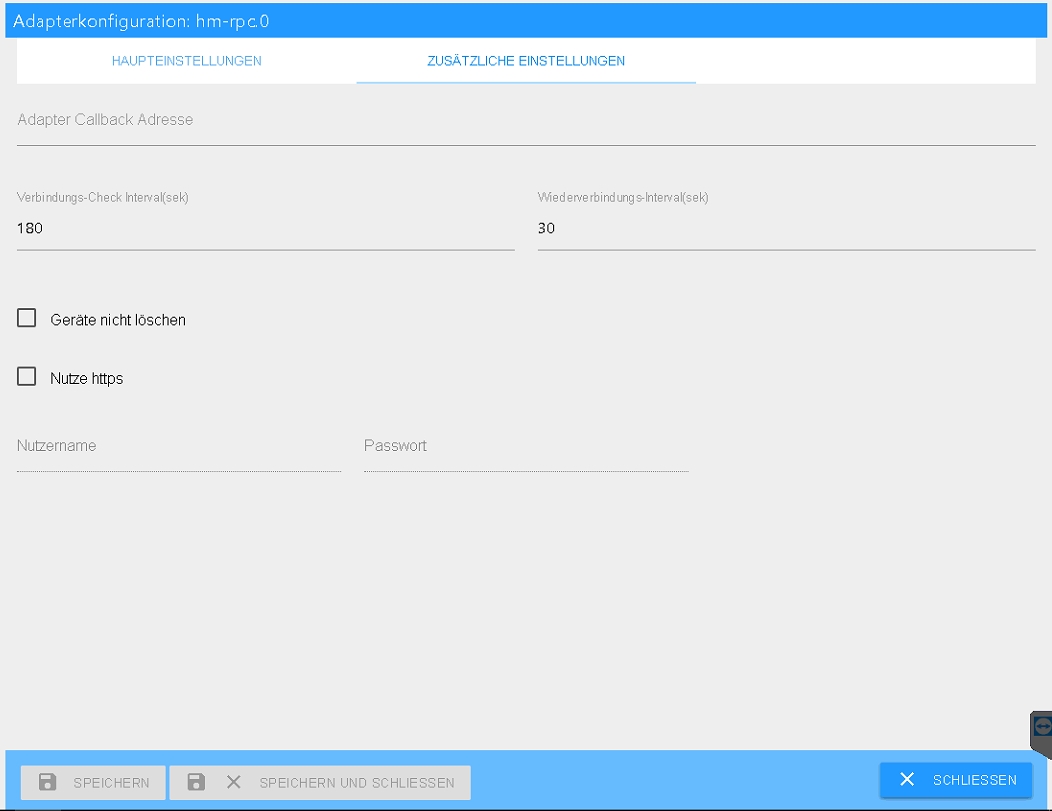The height and width of the screenshot is (811, 1052).
Task: Click Speichern und Schliessen button
Action: 320,783
